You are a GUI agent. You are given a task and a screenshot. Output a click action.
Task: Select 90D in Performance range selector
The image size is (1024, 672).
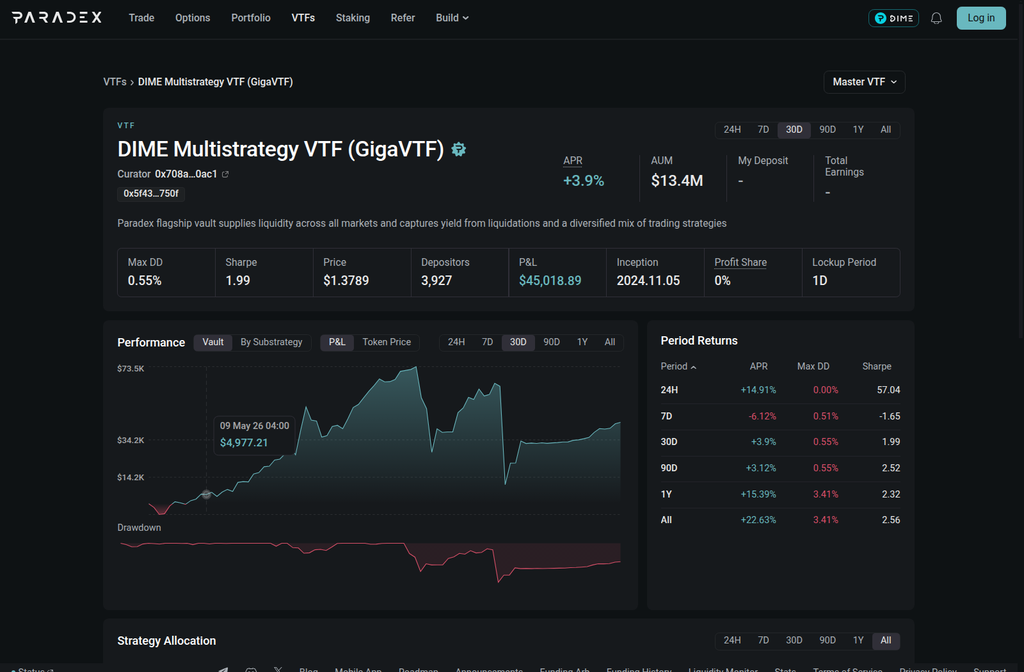tap(551, 342)
